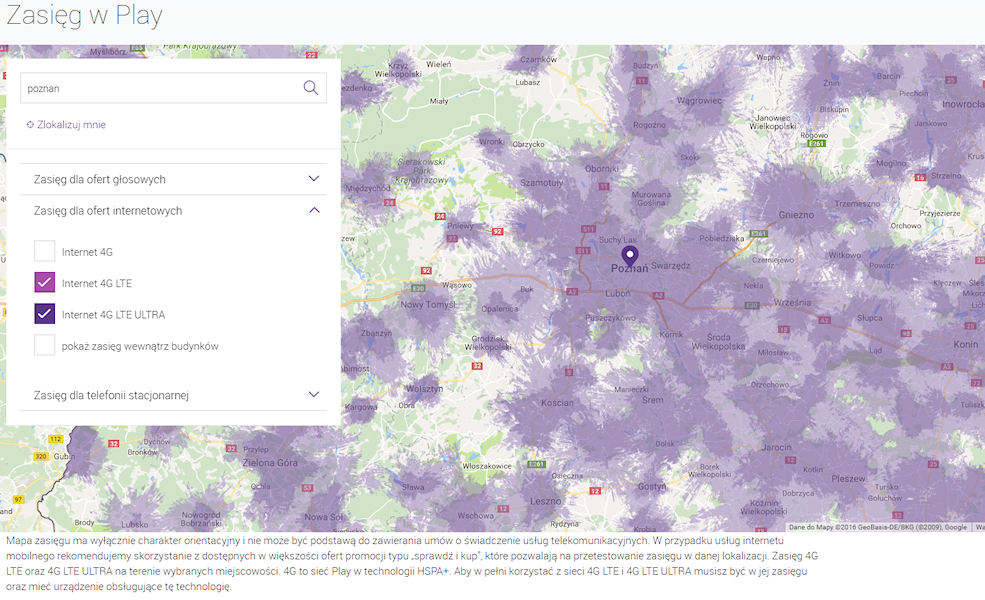Enable the Internet 4G checkbox

[45, 251]
